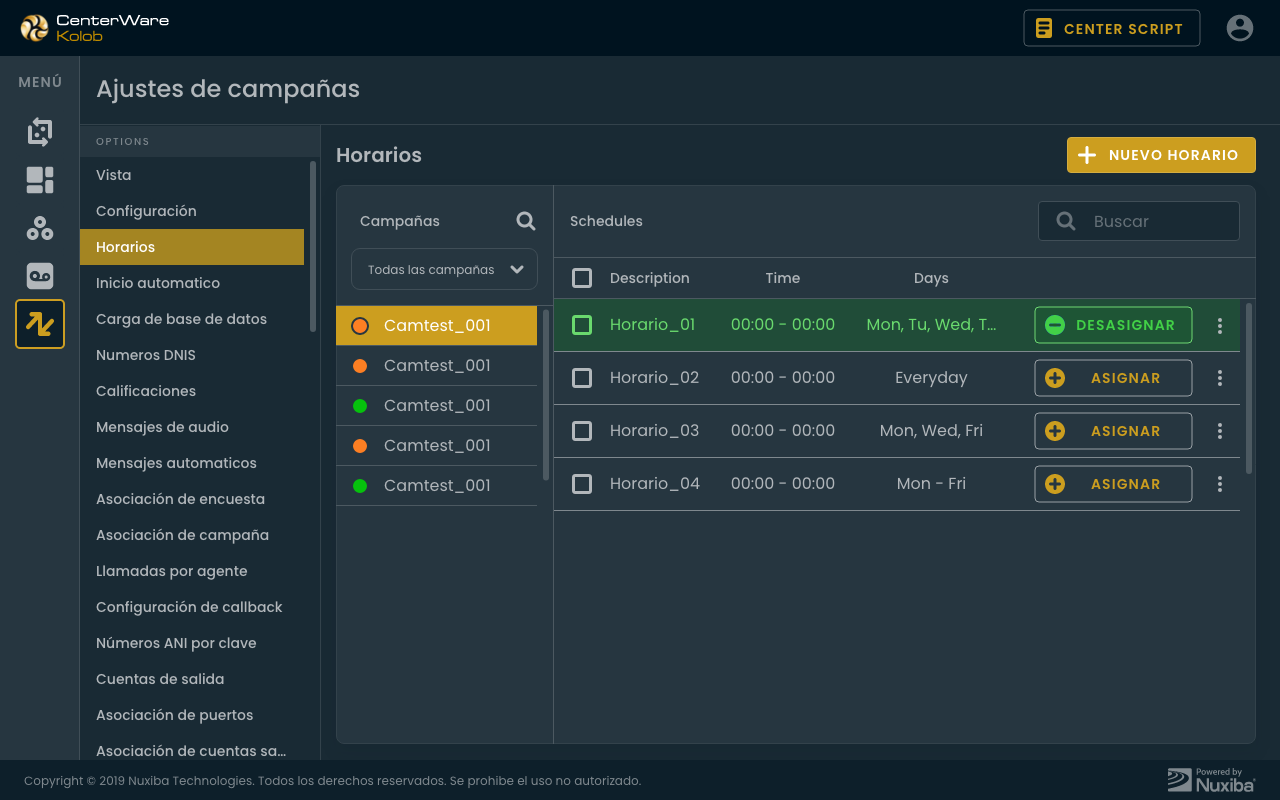1280x800 pixels.
Task: Click the Description column header
Action: click(x=650, y=278)
